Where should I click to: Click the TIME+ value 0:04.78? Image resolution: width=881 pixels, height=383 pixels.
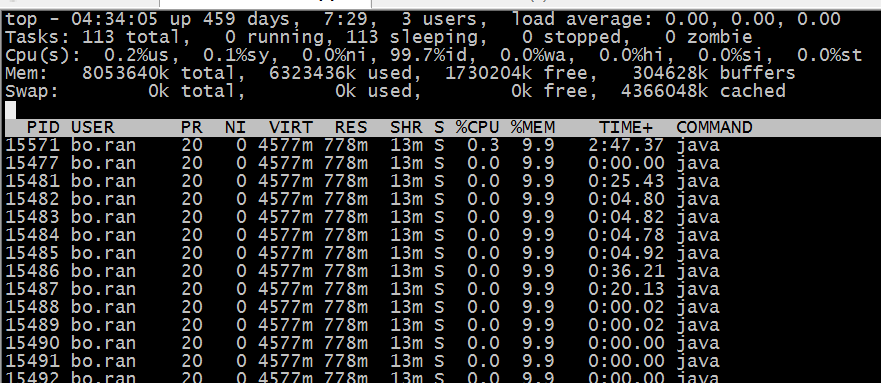point(626,235)
